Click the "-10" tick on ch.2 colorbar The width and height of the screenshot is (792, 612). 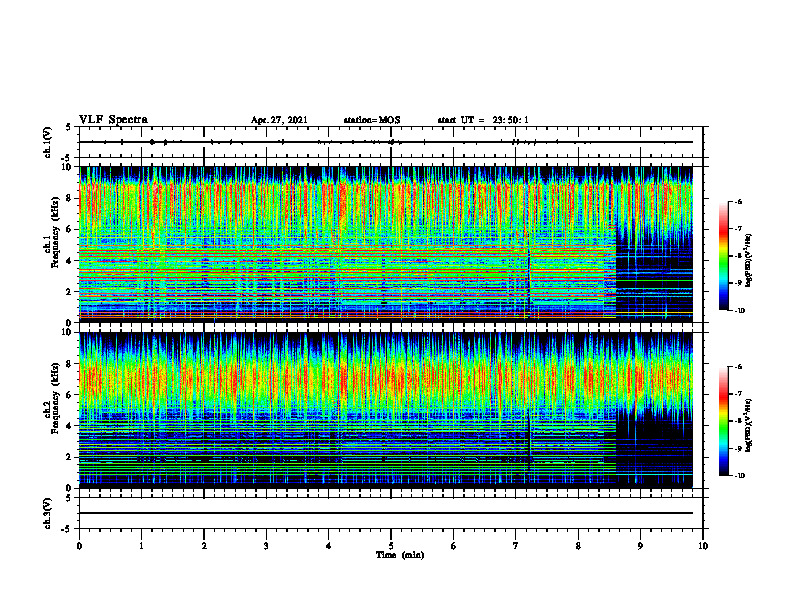coord(739,476)
